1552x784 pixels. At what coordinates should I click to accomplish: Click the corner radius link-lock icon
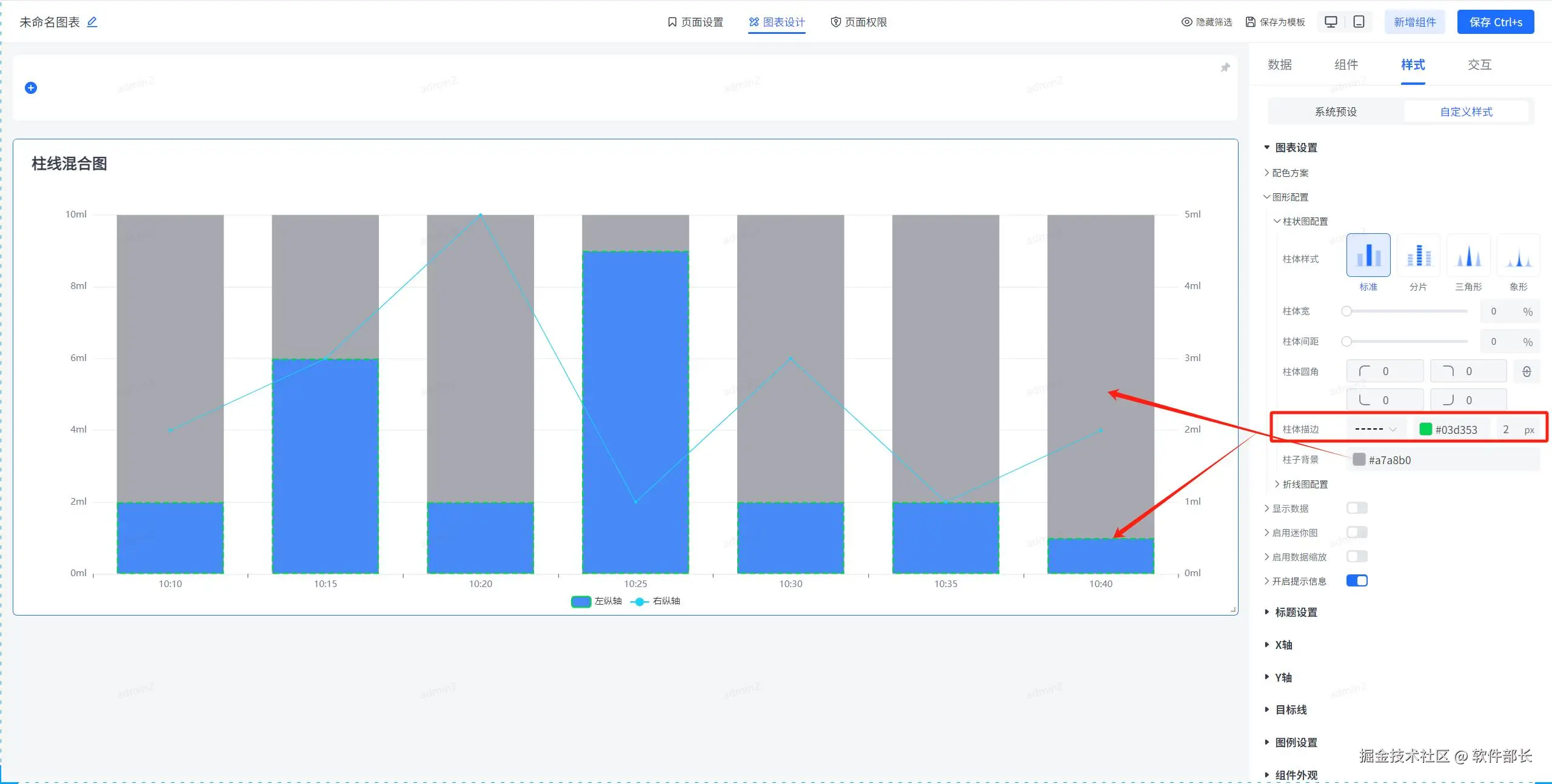click(1527, 371)
